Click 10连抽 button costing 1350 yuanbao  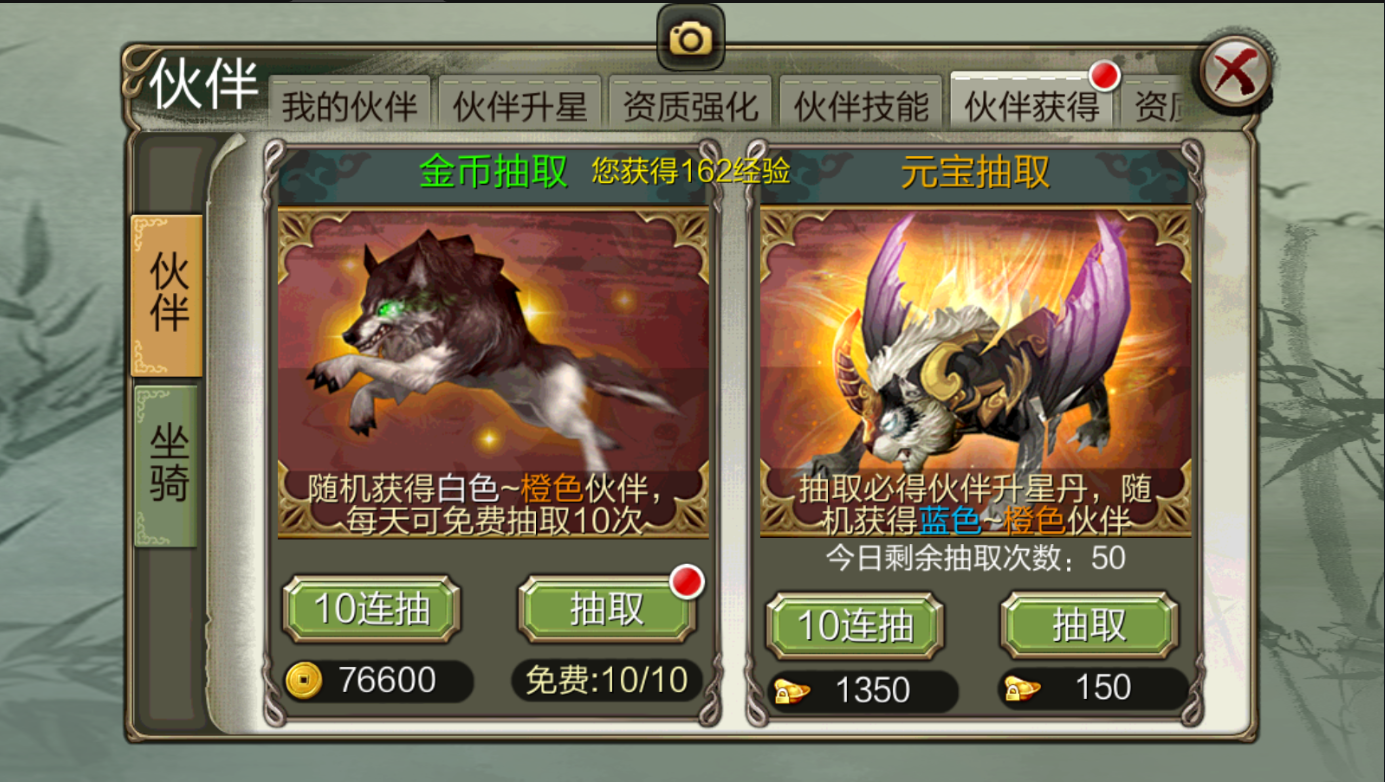(855, 625)
